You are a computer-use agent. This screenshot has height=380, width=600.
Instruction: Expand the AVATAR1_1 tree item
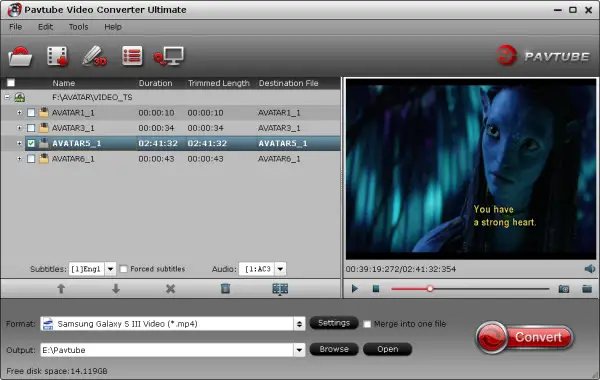pos(19,113)
